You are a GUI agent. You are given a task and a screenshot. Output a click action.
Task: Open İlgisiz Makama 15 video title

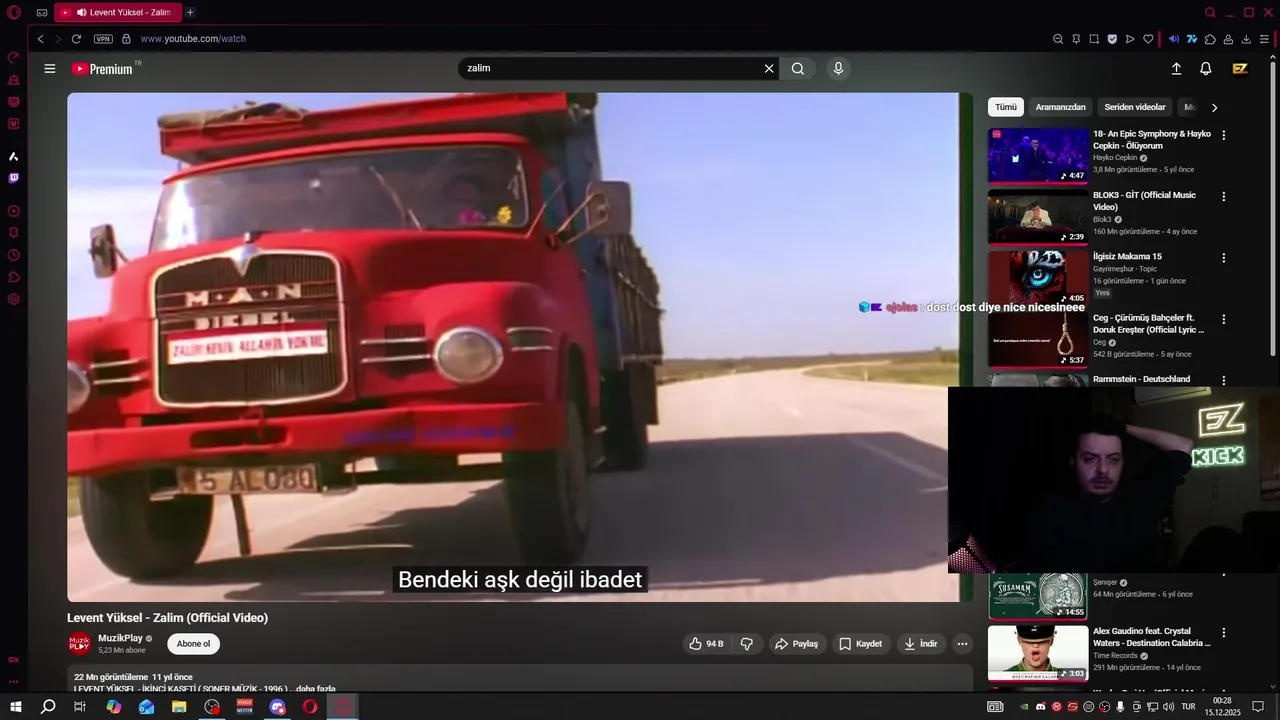coord(1127,257)
